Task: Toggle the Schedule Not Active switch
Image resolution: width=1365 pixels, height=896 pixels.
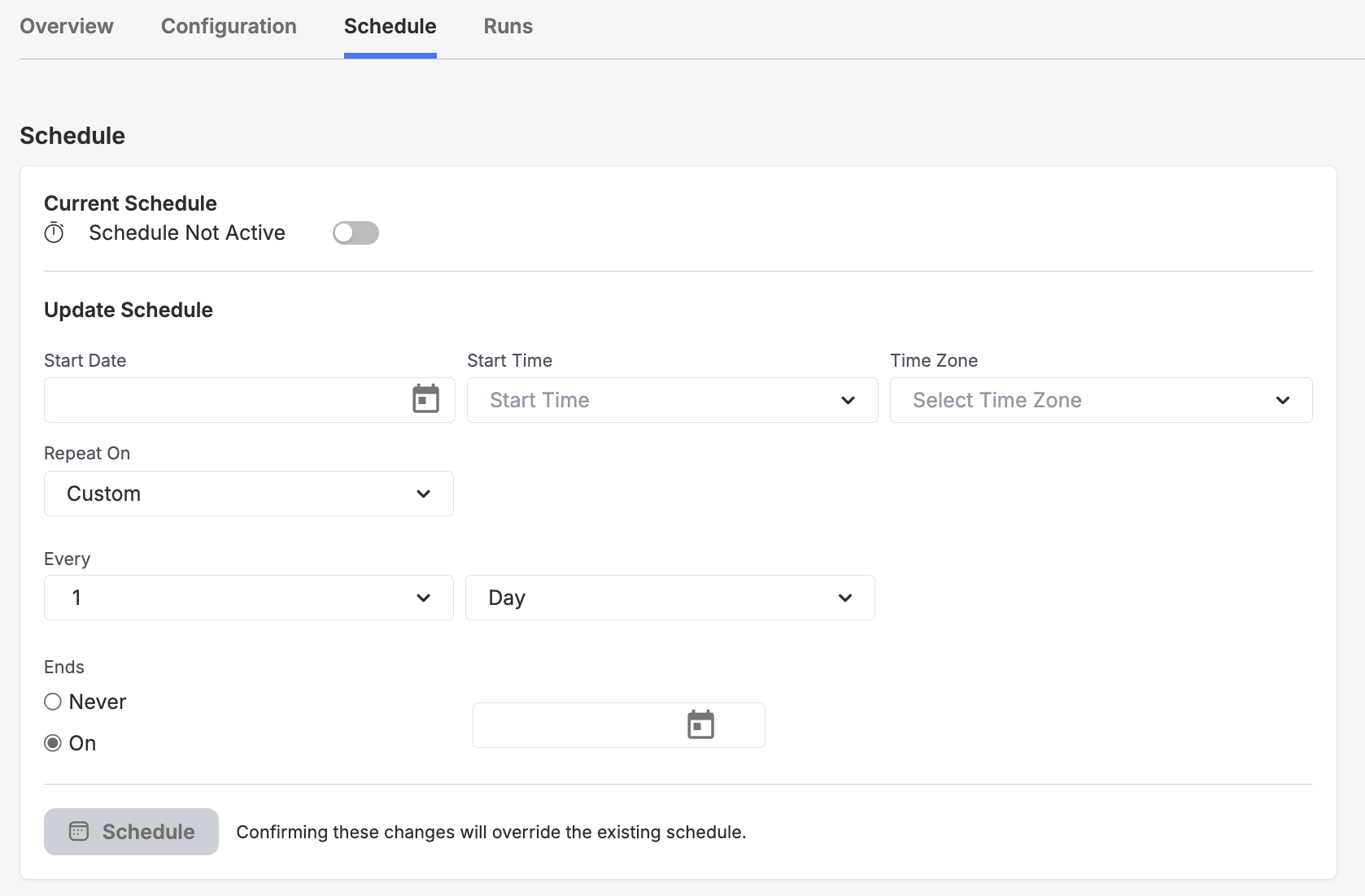Action: (x=355, y=233)
